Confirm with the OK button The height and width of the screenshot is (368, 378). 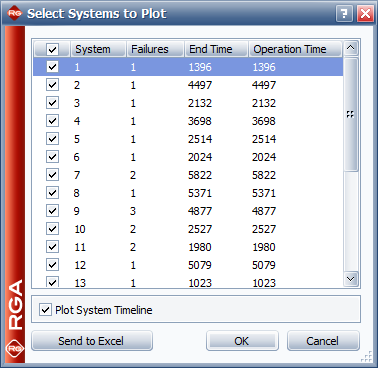[242, 341]
